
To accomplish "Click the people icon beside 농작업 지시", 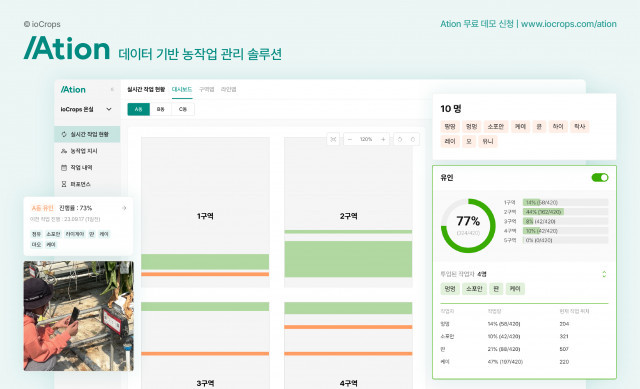I will (x=64, y=151).
